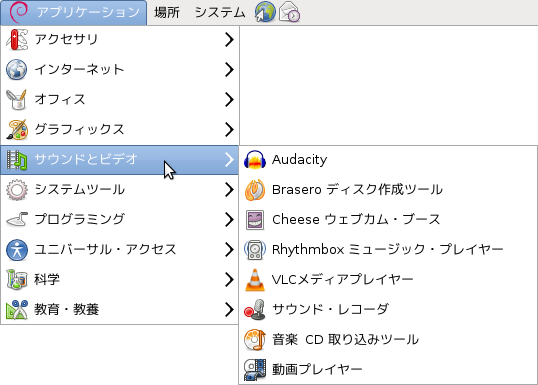This screenshot has width=538, height=385.
Task: Launch Cheese ウェブカム・ブース text entry
Action: (x=356, y=220)
